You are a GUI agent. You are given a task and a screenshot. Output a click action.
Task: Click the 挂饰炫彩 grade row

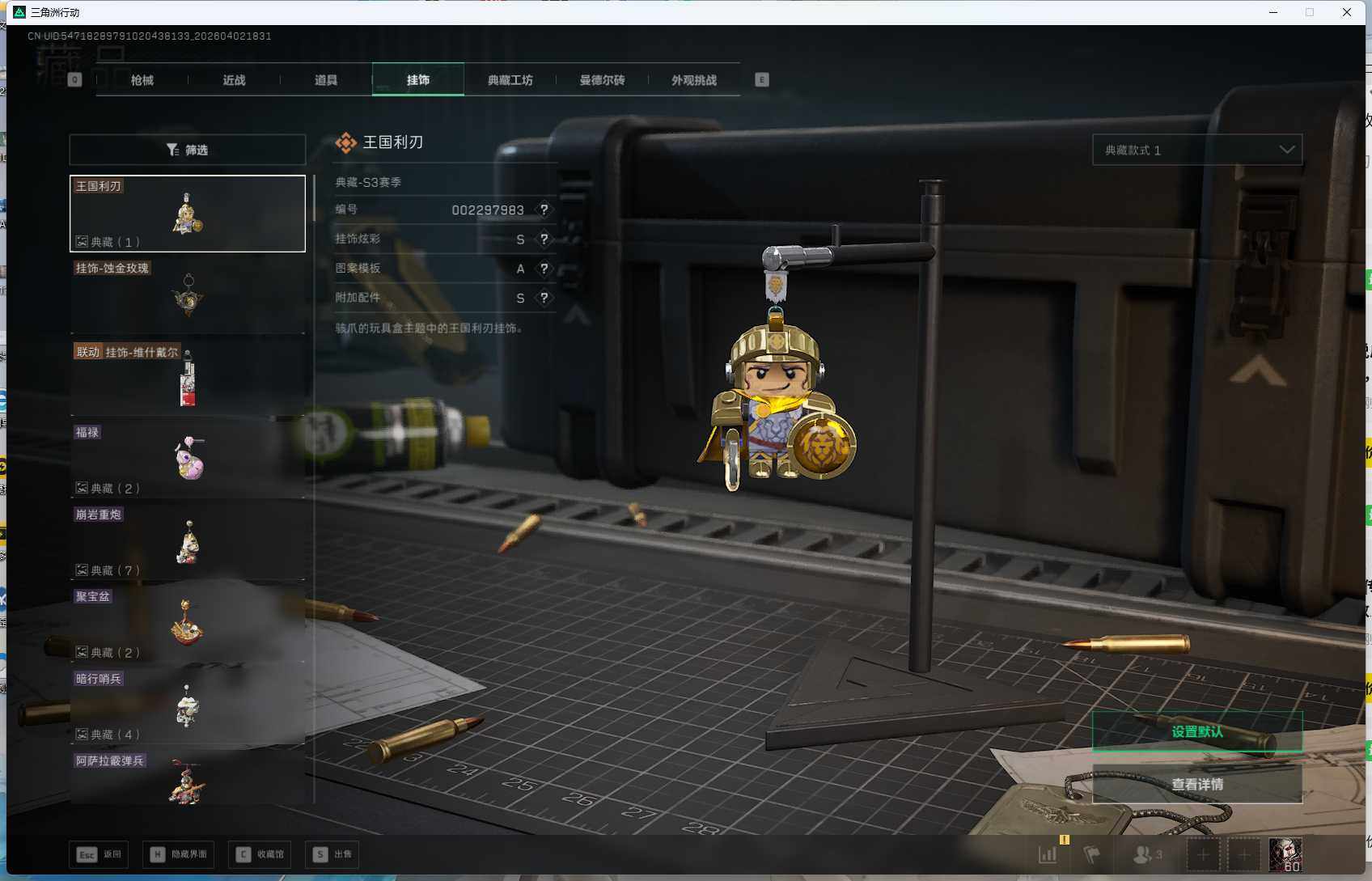pyautogui.click(x=445, y=239)
